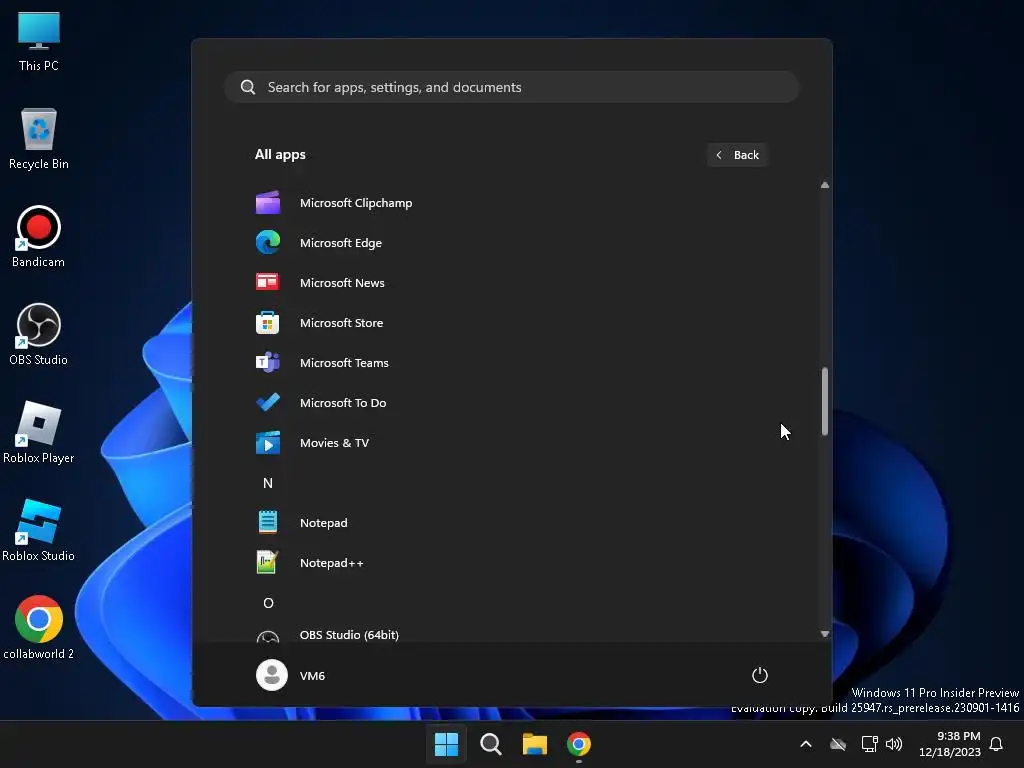Click the OBS Studio (64bit) entry

512,635
